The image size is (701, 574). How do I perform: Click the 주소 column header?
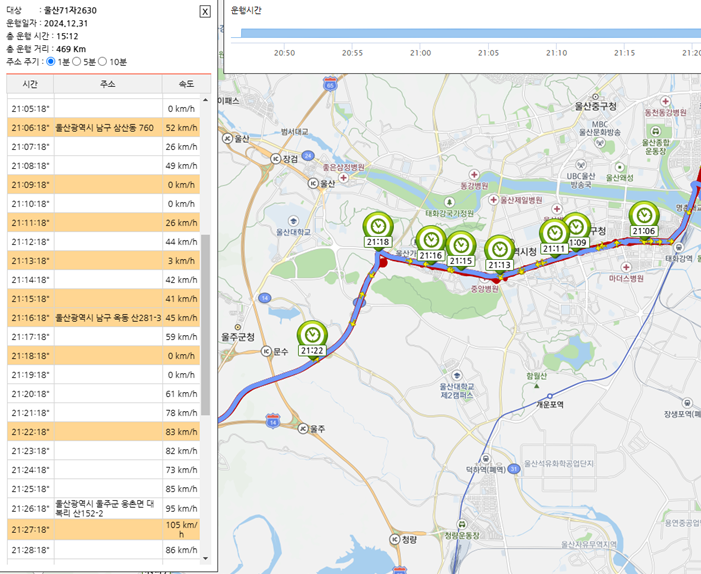coord(108,84)
